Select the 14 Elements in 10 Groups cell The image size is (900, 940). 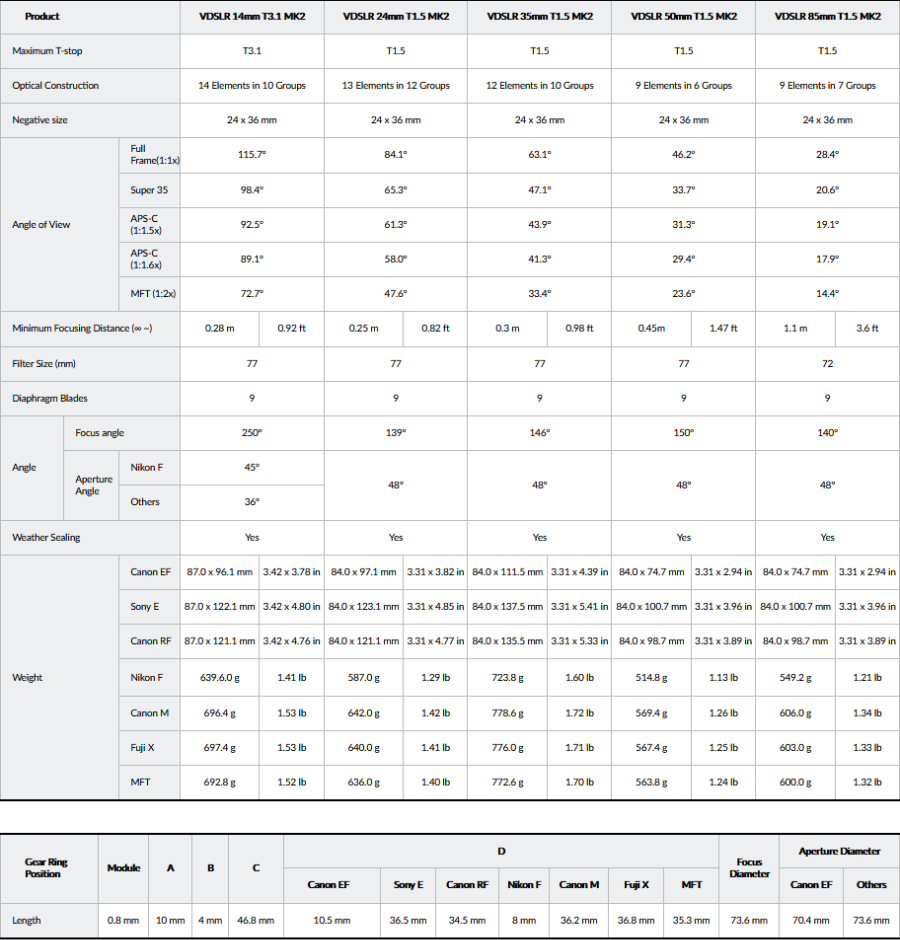tap(252, 86)
